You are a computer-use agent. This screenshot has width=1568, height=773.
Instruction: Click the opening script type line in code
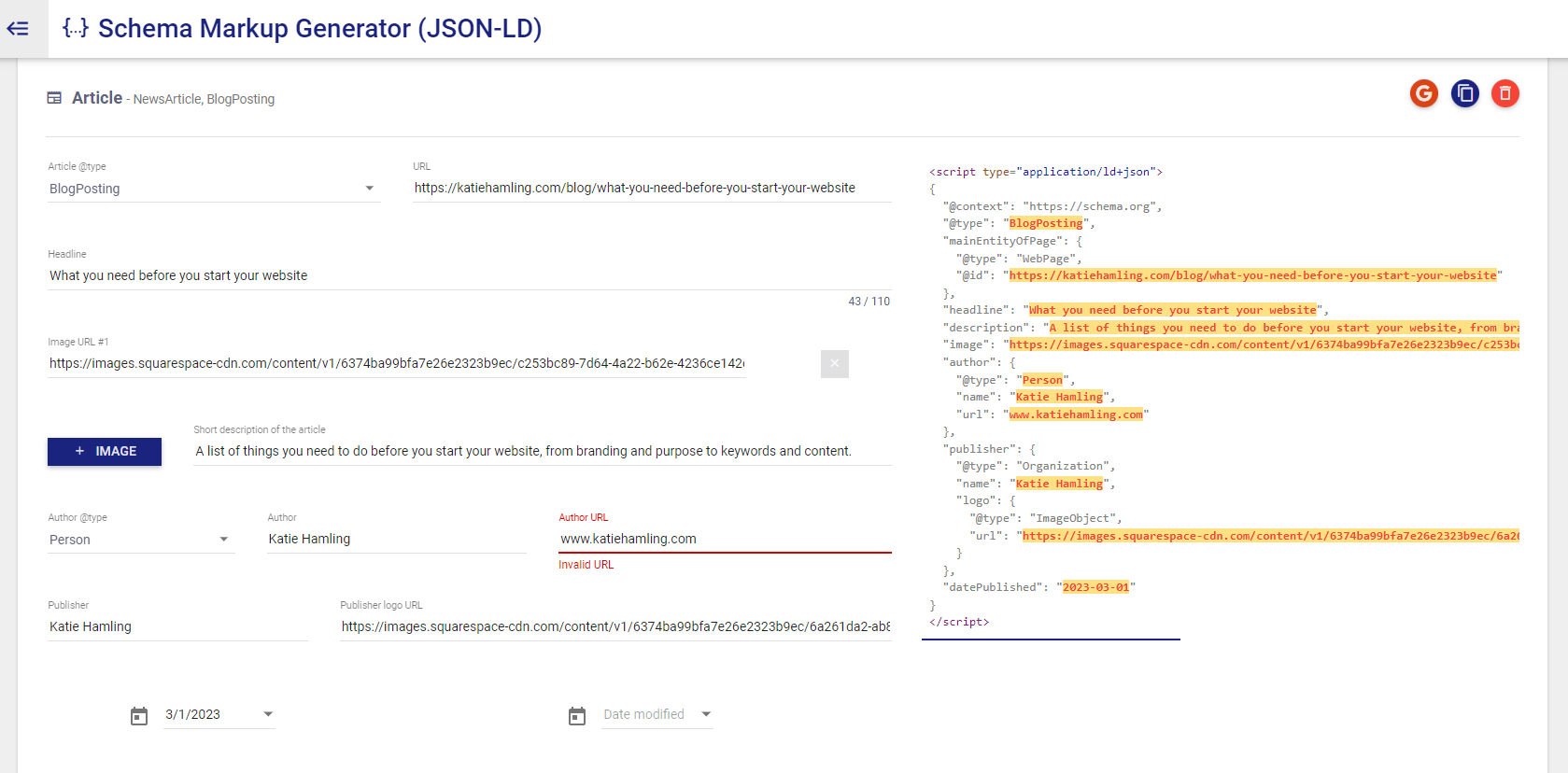tap(1045, 172)
